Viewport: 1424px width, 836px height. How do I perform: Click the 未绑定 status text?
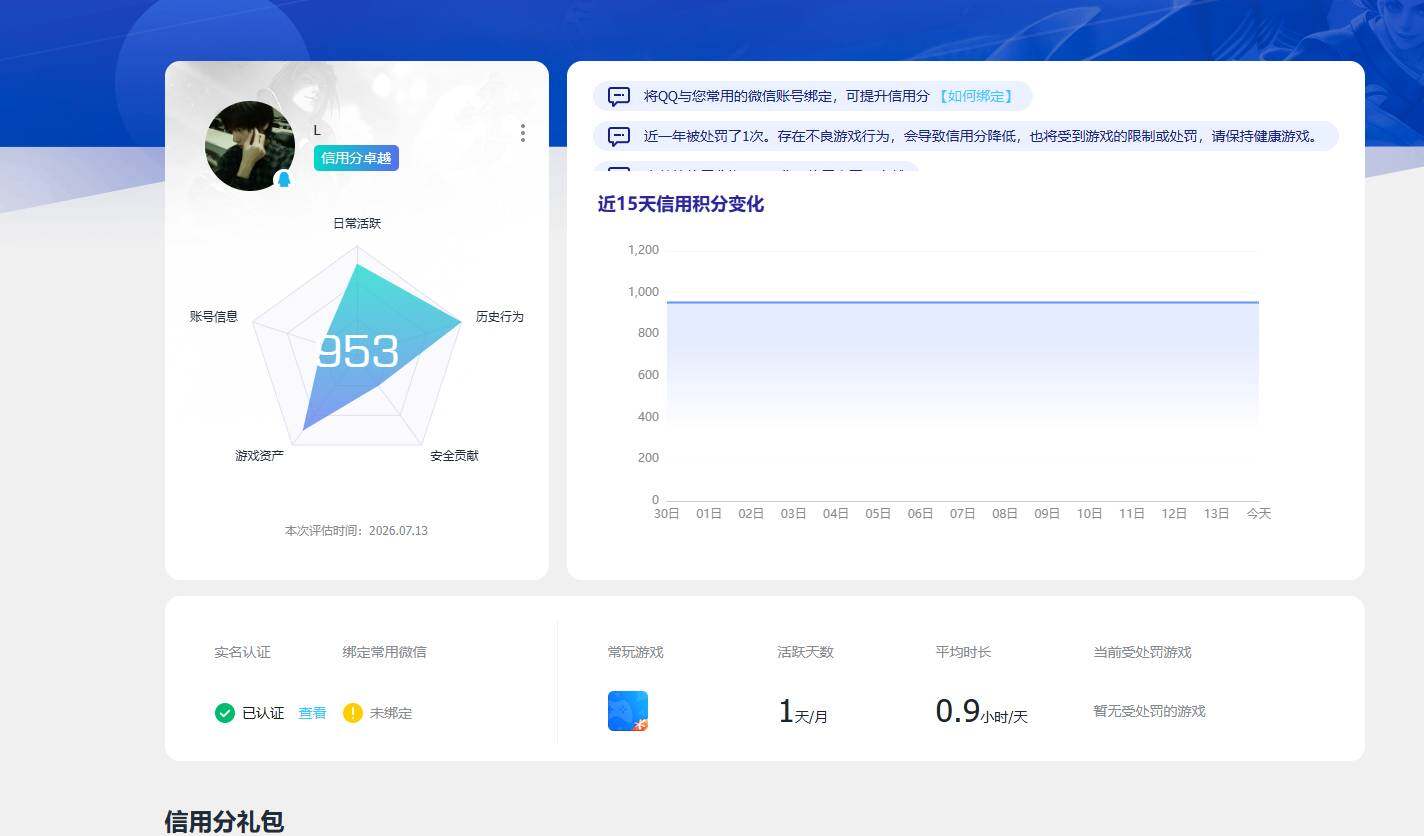(391, 713)
